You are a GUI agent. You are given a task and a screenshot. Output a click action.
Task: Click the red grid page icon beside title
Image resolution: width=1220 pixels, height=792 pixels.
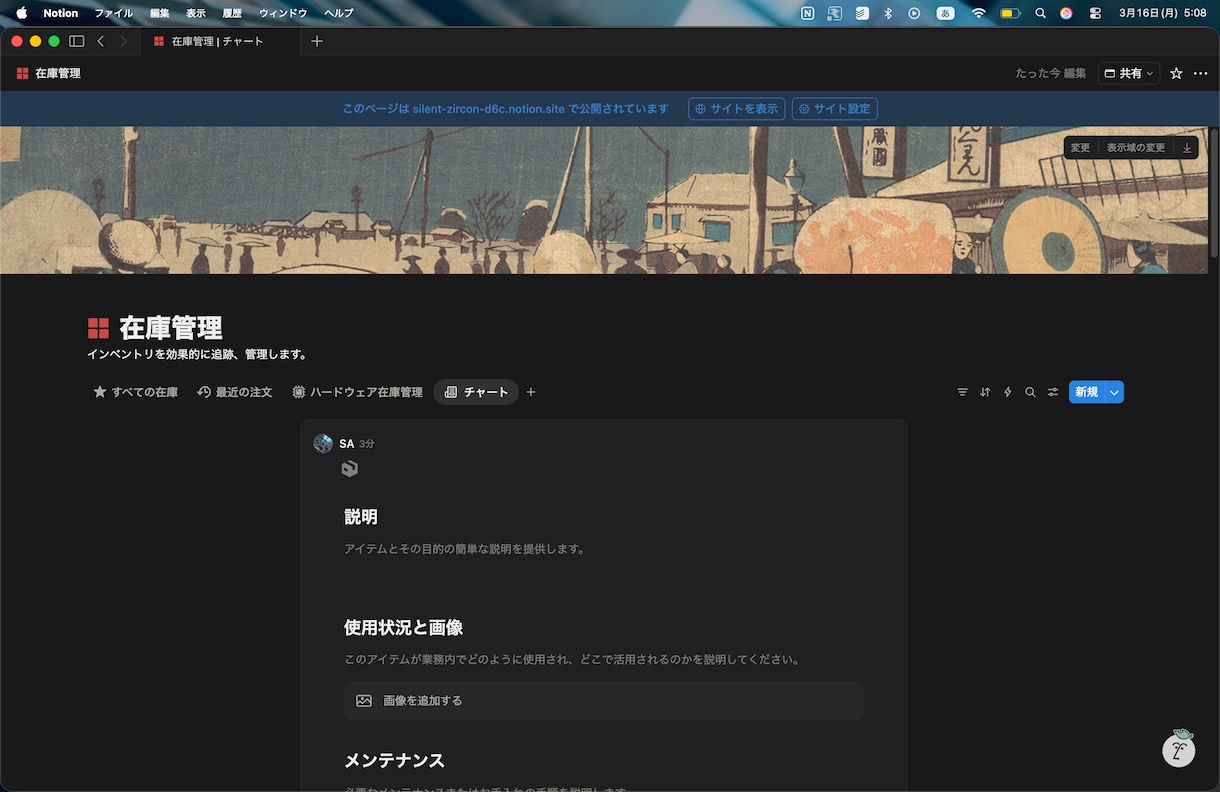[98, 328]
